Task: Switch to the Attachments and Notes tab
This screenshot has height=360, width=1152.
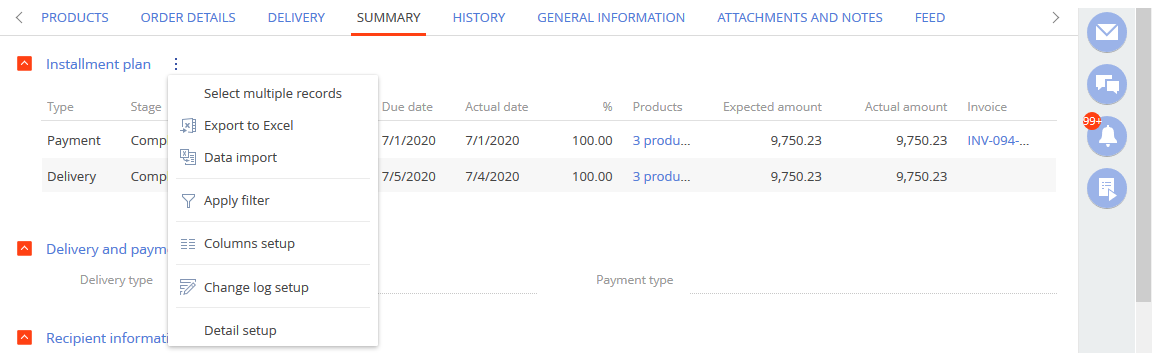Action: click(x=800, y=18)
